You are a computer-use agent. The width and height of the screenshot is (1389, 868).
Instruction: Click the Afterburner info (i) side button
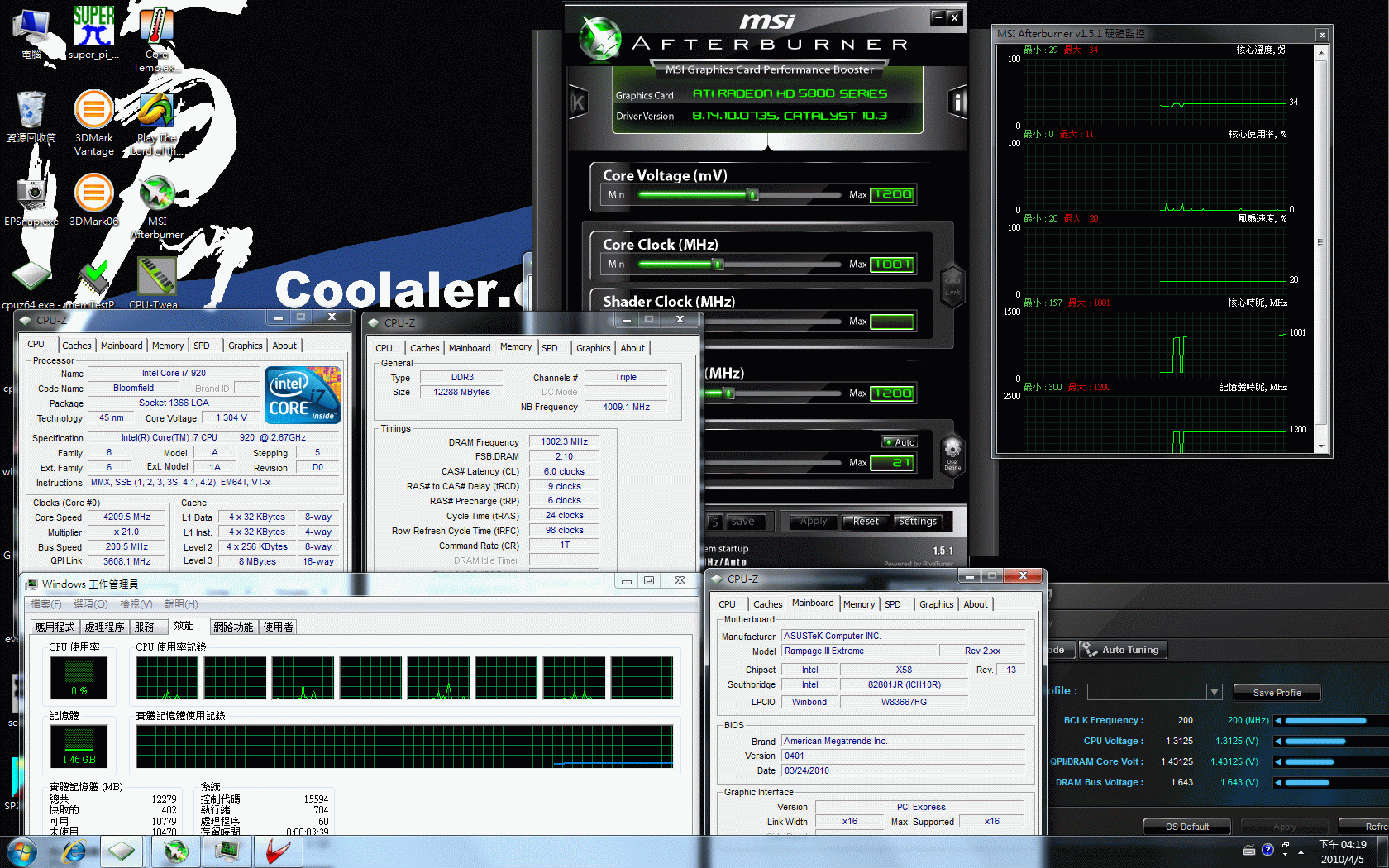click(957, 103)
